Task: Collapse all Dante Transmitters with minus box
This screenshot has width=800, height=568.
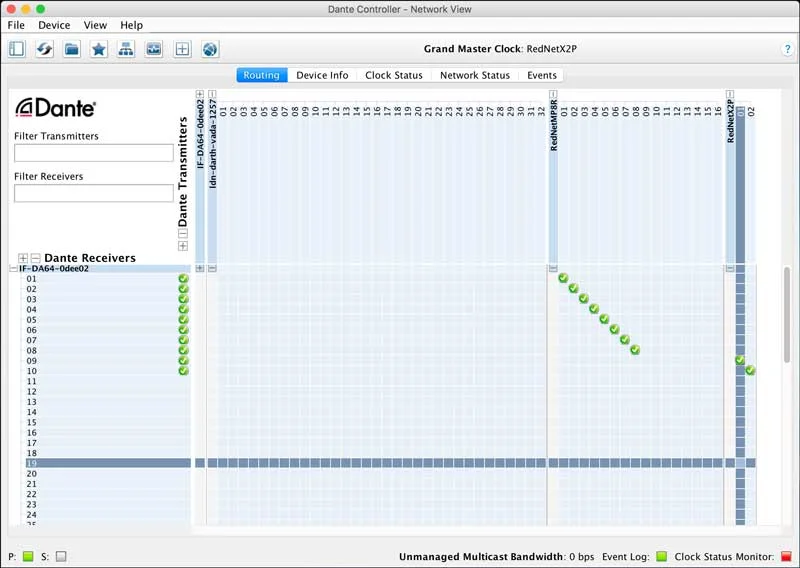Action: point(183,234)
